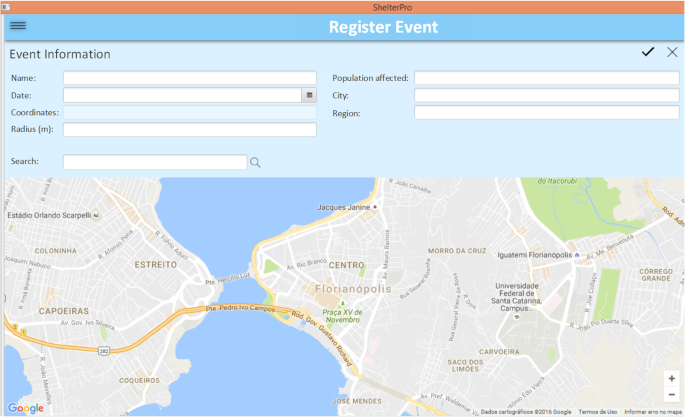Zoom out the map with minus button
This screenshot has width=685, height=417.
click(671, 394)
